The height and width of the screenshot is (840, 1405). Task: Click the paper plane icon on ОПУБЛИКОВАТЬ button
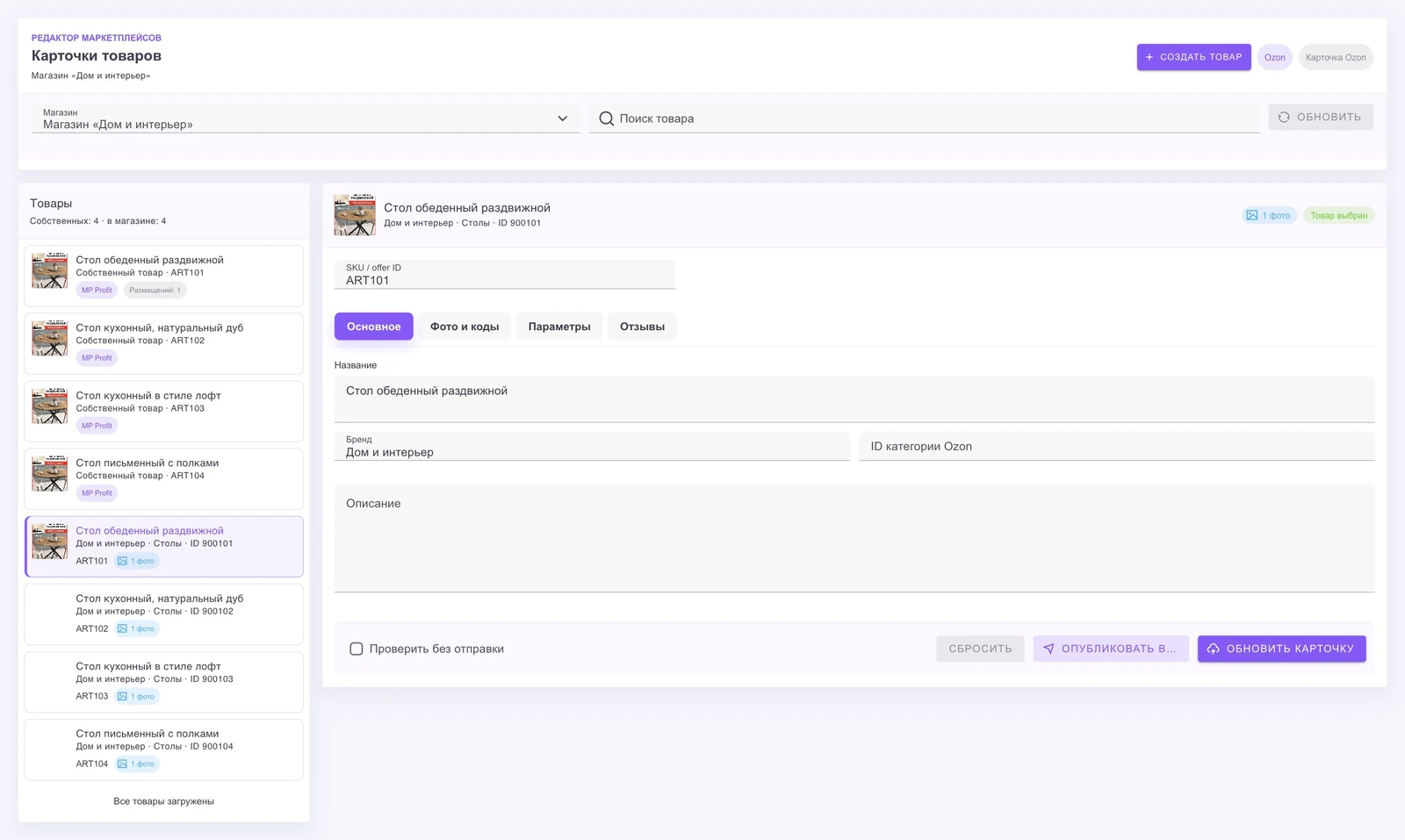tap(1048, 649)
